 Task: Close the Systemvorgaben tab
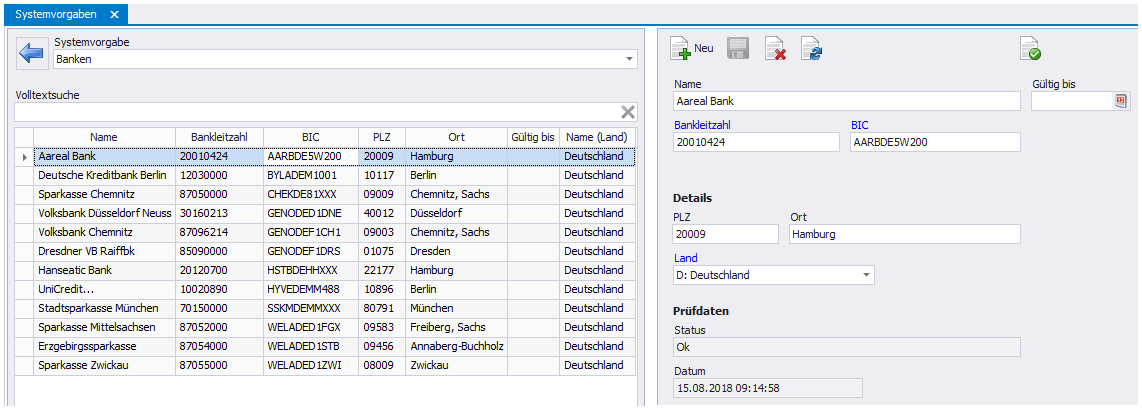[x=114, y=15]
